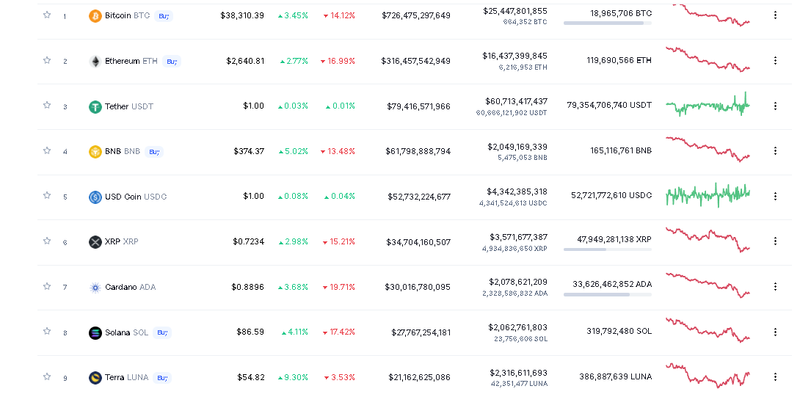Star Cardano for the watchlist
Viewport: 800px width, 394px height.
[47, 286]
